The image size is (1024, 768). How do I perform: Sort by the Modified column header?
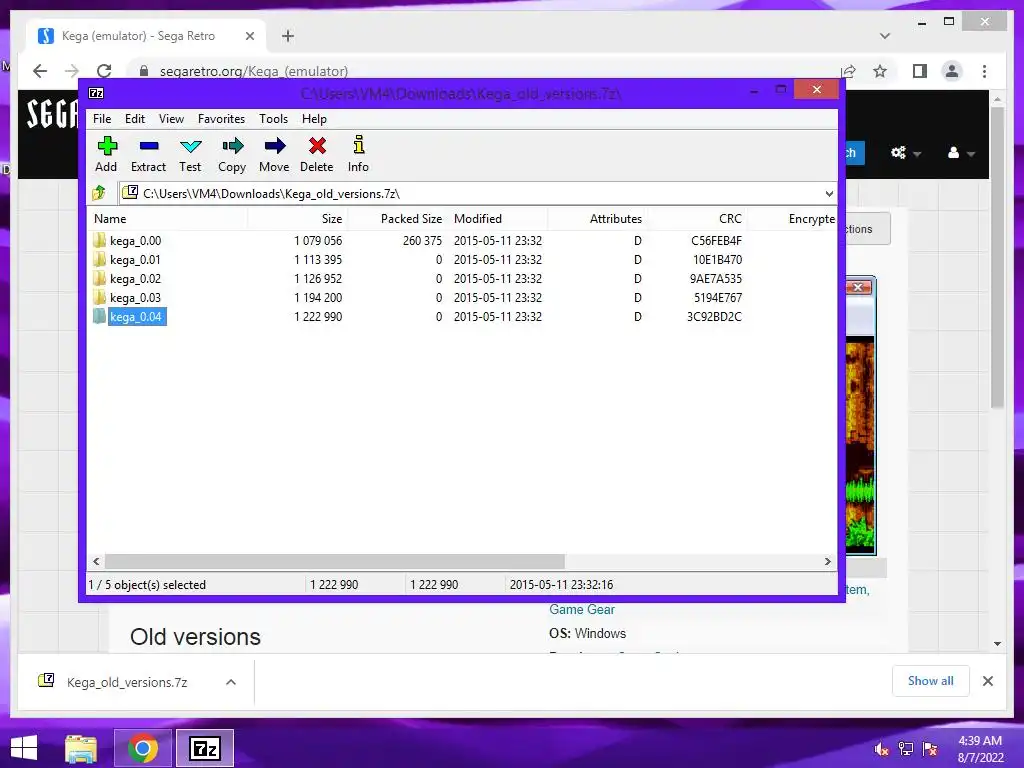pyautogui.click(x=498, y=219)
